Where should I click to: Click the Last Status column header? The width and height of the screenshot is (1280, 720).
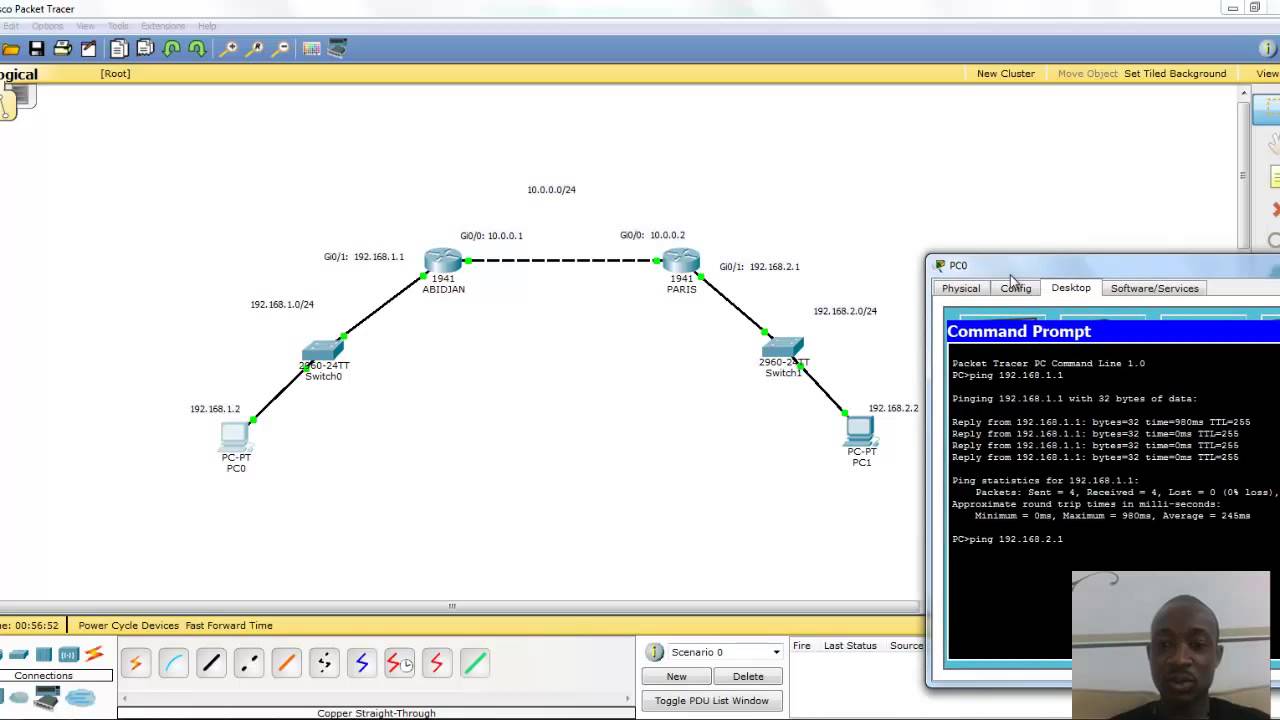(850, 645)
